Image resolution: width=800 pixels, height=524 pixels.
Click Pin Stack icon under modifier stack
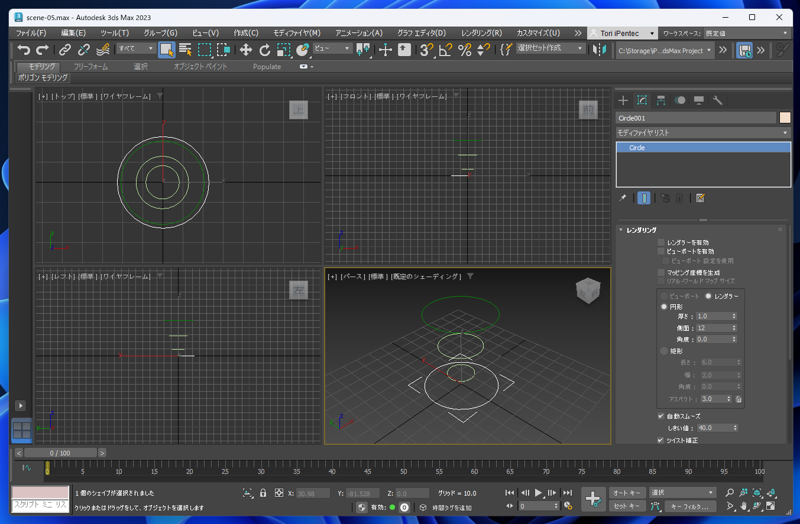click(622, 198)
